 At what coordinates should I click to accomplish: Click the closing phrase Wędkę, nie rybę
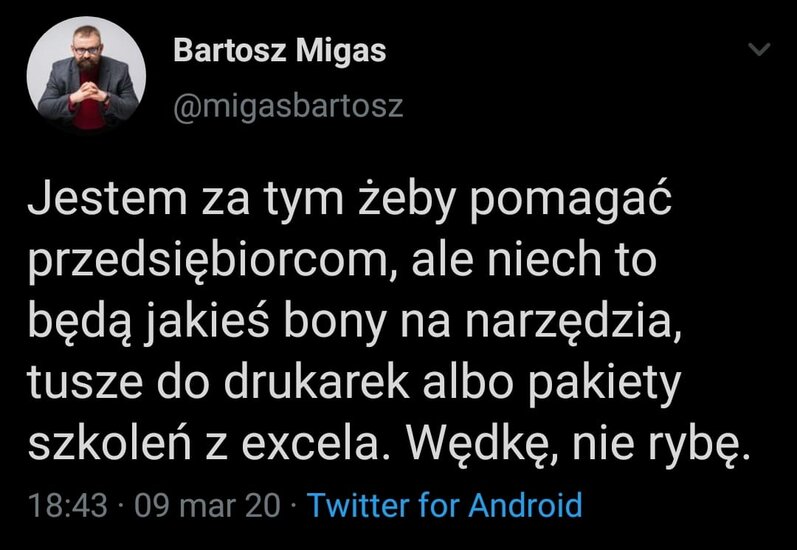[x=577, y=443]
